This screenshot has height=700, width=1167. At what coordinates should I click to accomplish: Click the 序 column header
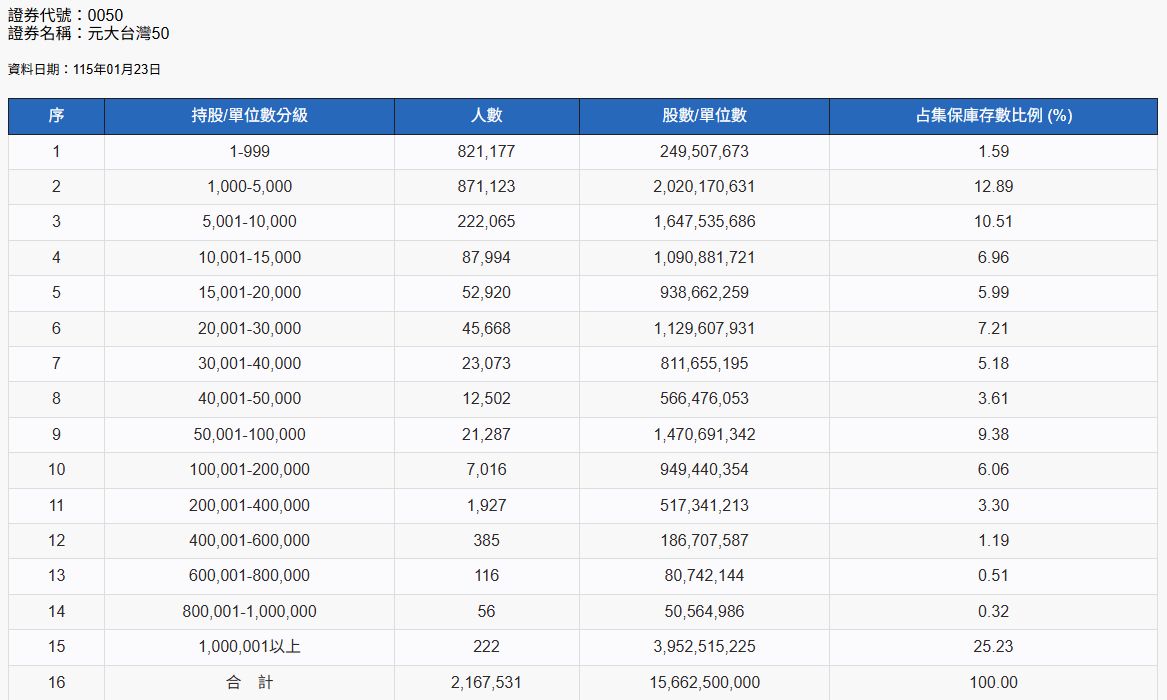56,116
